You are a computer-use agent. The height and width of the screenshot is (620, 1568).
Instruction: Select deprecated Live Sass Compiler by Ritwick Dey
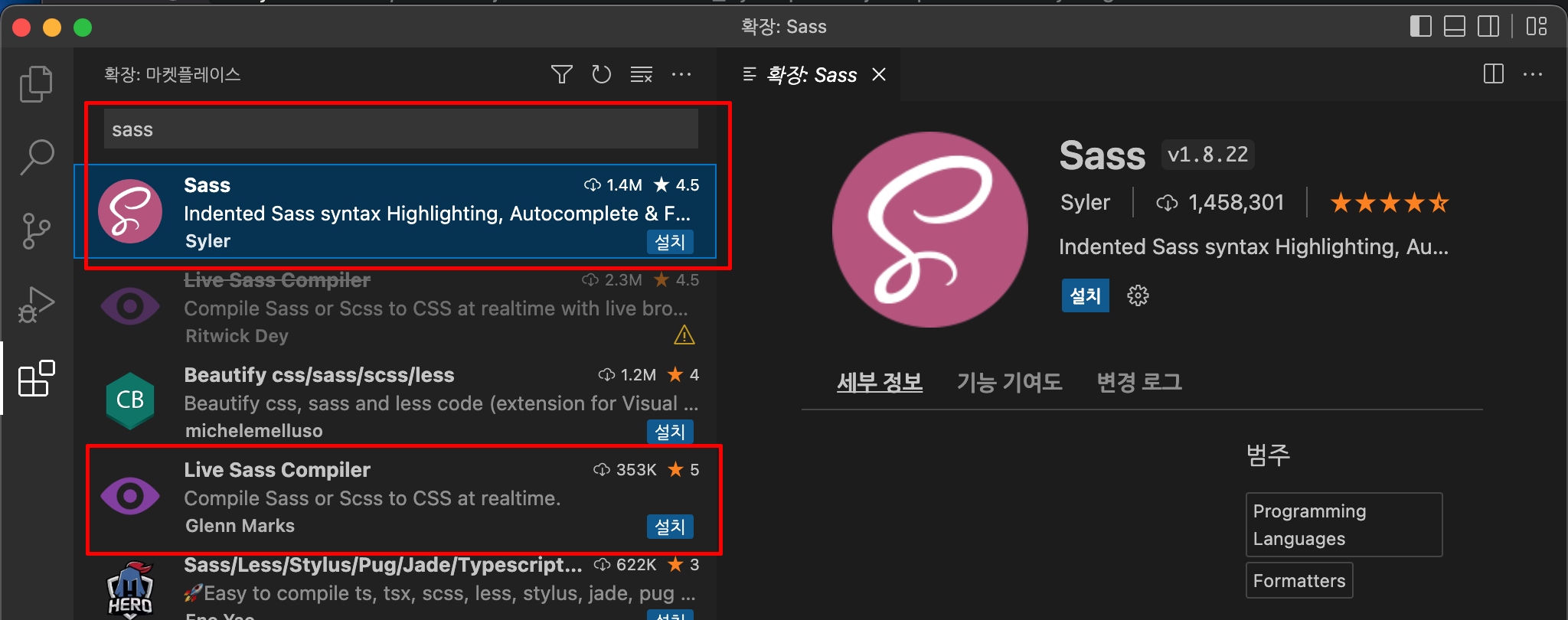(395, 307)
